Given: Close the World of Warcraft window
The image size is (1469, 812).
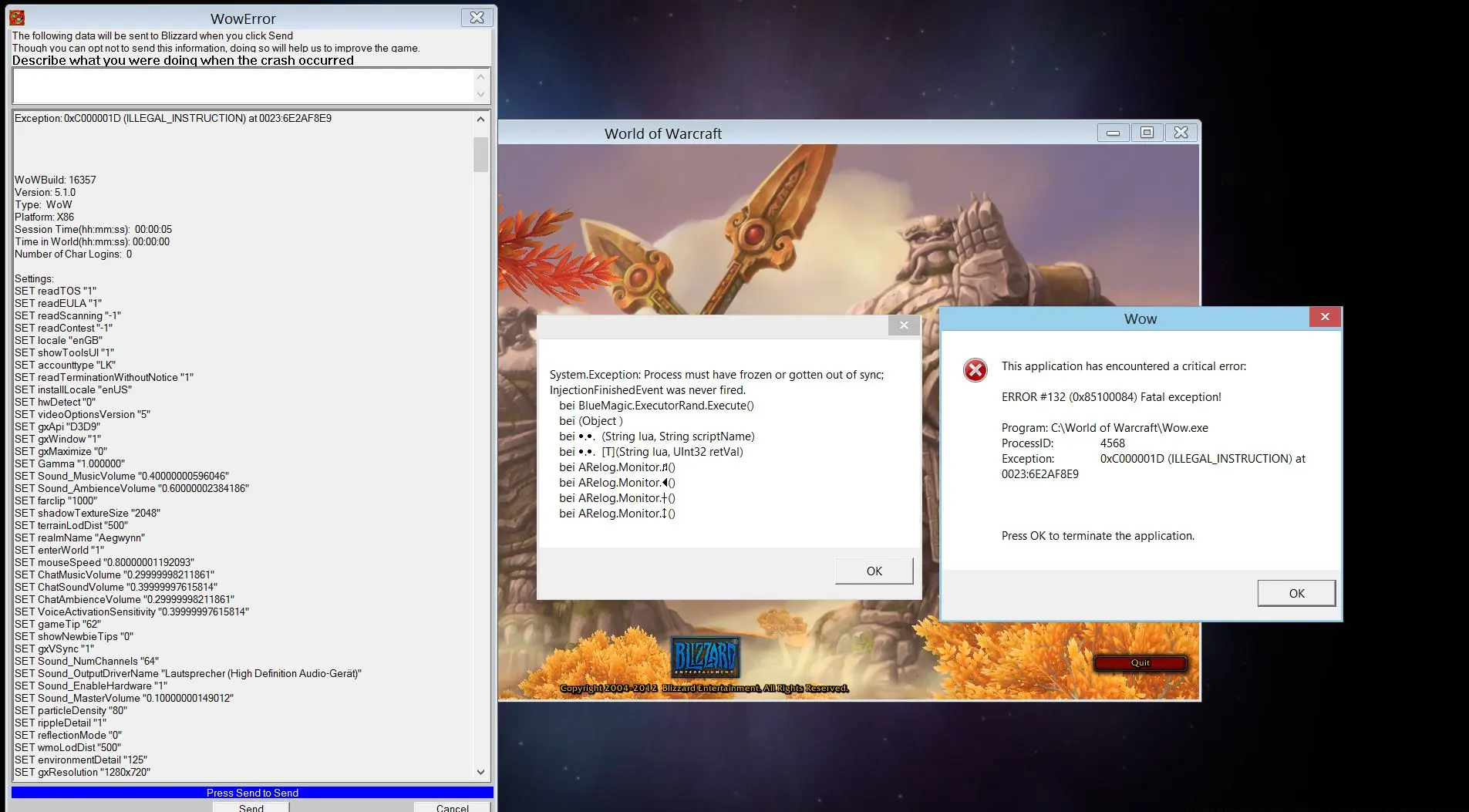Looking at the screenshot, I should 1181,133.
